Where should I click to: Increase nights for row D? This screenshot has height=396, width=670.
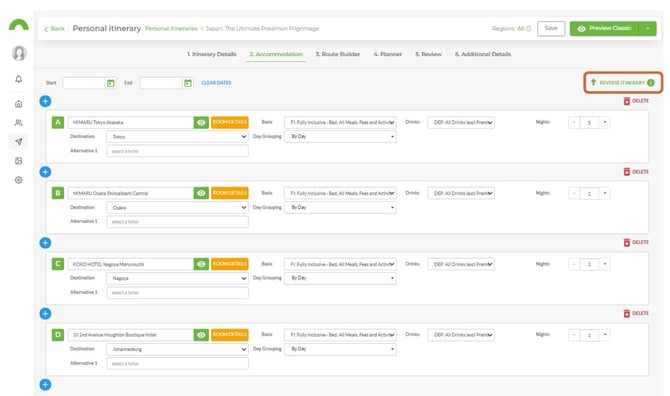[x=605, y=335]
